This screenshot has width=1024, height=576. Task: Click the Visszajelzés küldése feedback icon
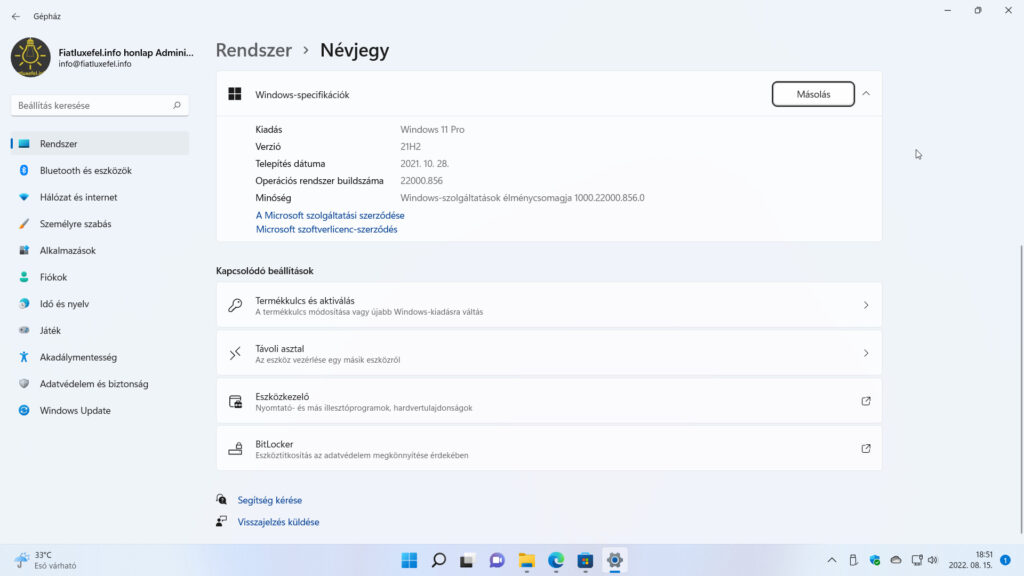[222, 521]
